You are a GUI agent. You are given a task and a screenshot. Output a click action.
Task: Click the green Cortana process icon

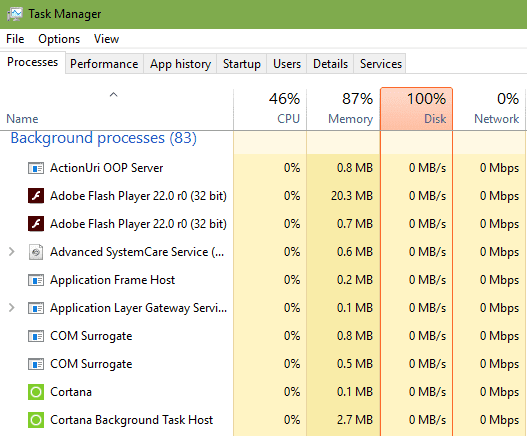[x=36, y=392]
